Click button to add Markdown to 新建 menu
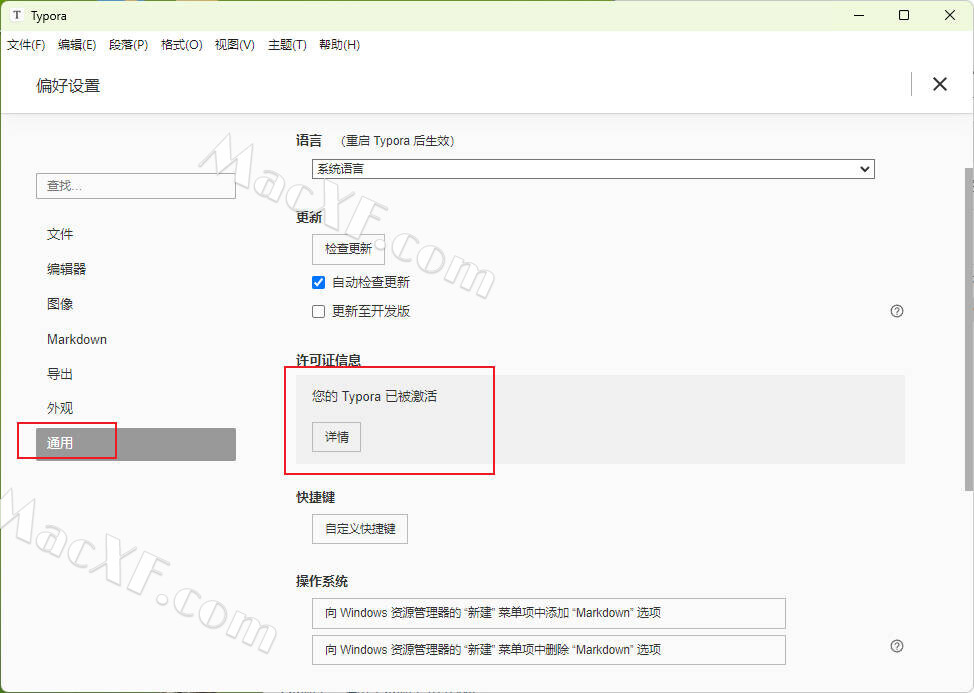This screenshot has width=974, height=693. (x=548, y=613)
